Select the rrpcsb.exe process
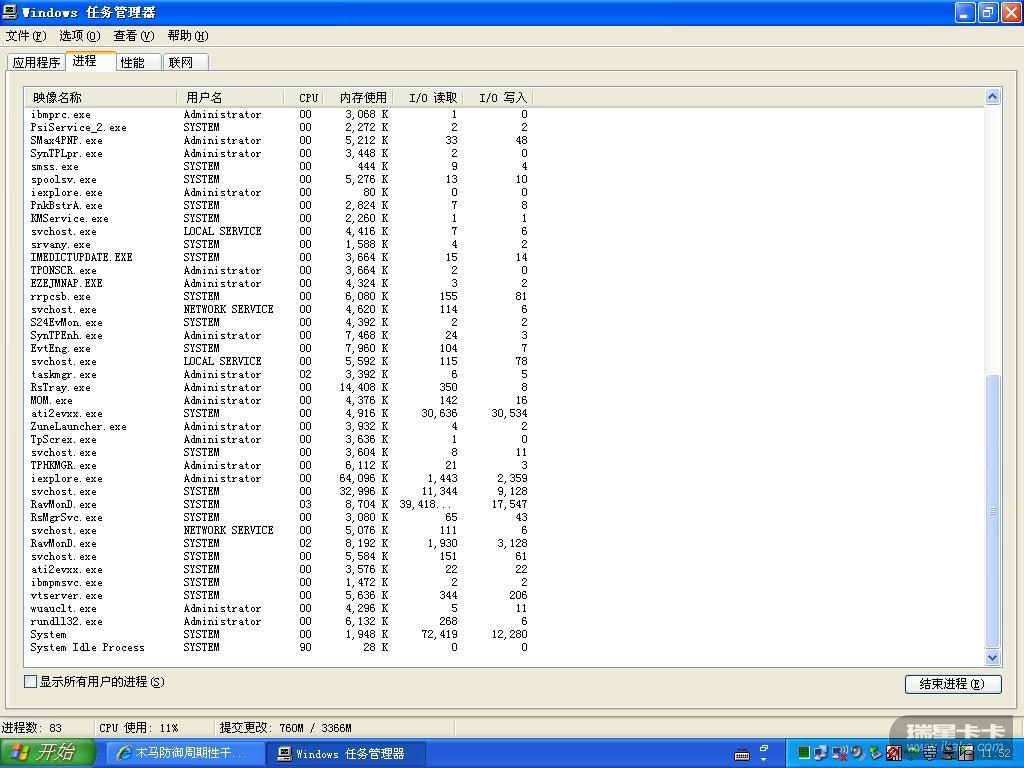Image resolution: width=1024 pixels, height=768 pixels. 279,296
